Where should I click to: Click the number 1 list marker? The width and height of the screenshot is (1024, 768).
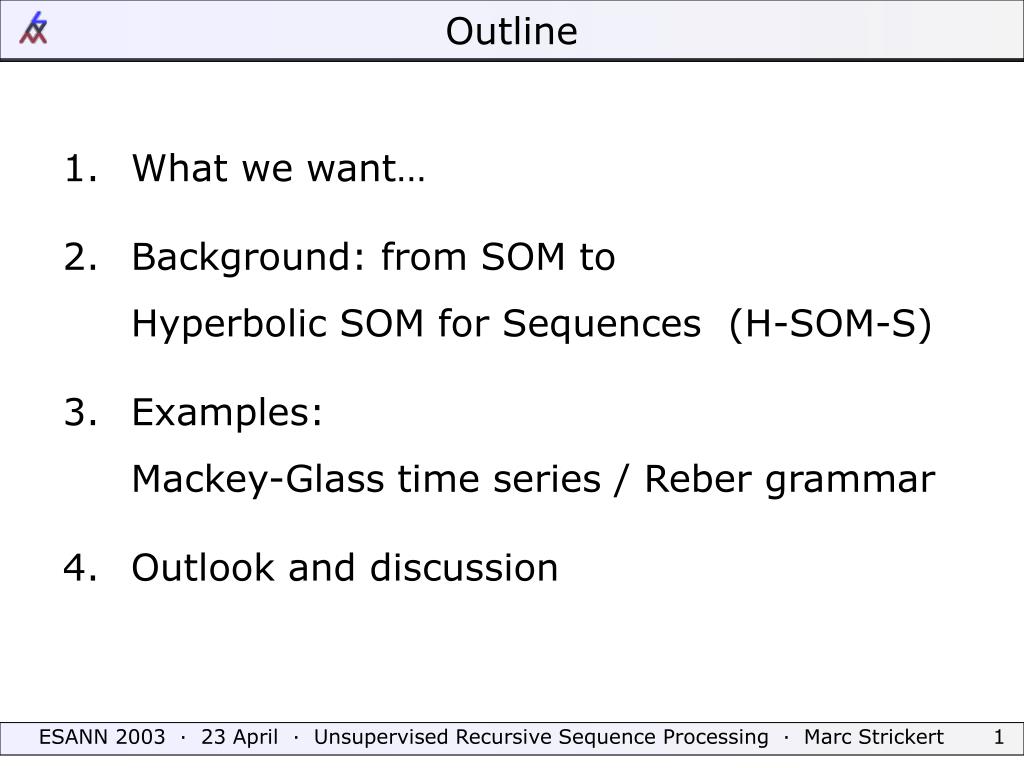pyautogui.click(x=80, y=168)
